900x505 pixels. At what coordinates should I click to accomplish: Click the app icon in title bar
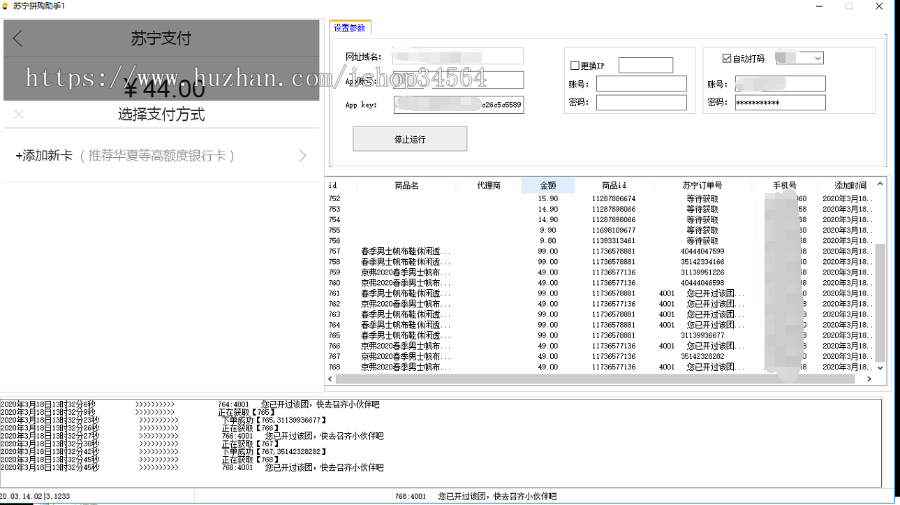coord(5,6)
